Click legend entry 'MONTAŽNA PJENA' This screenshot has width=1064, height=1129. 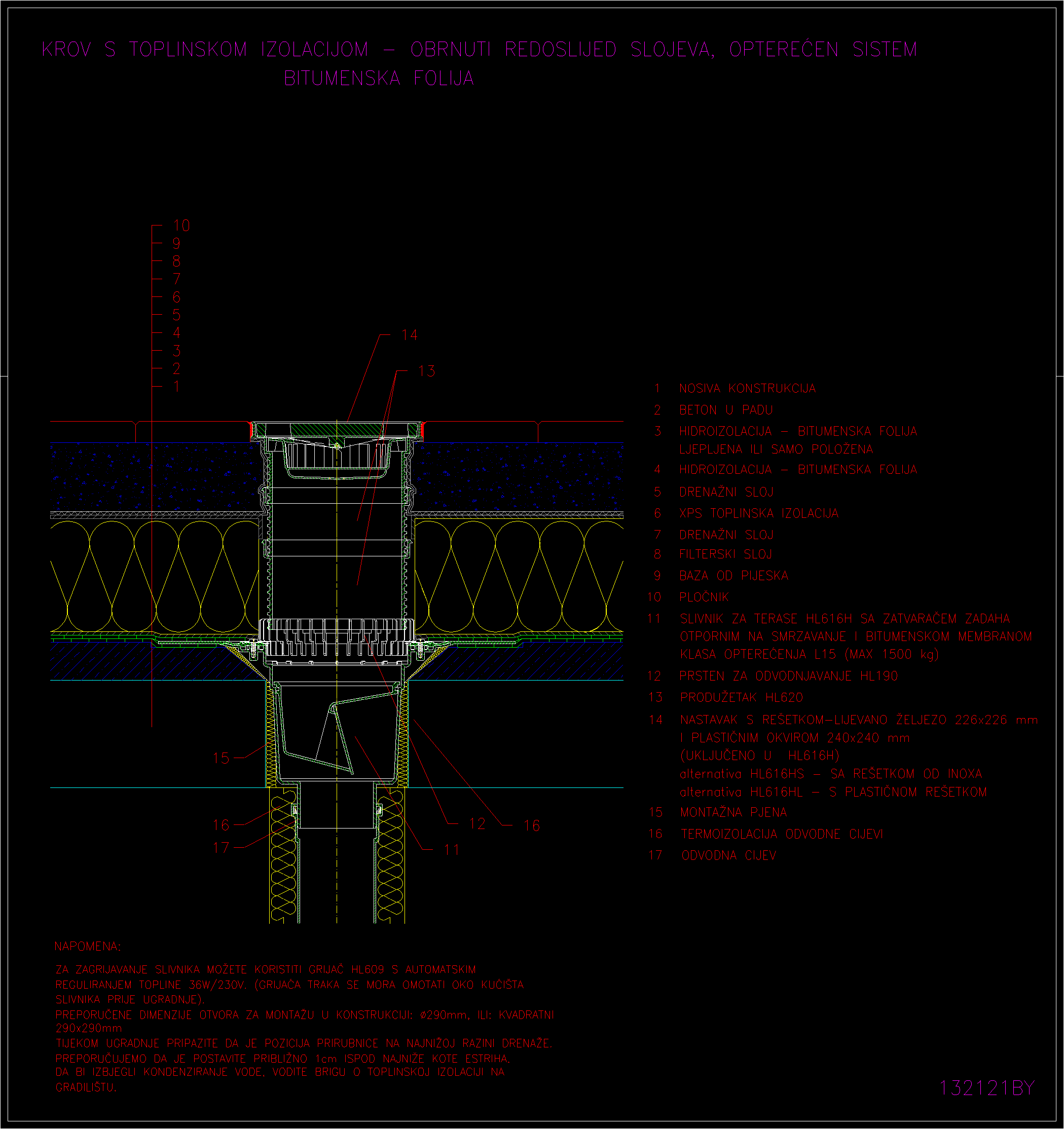[733, 813]
